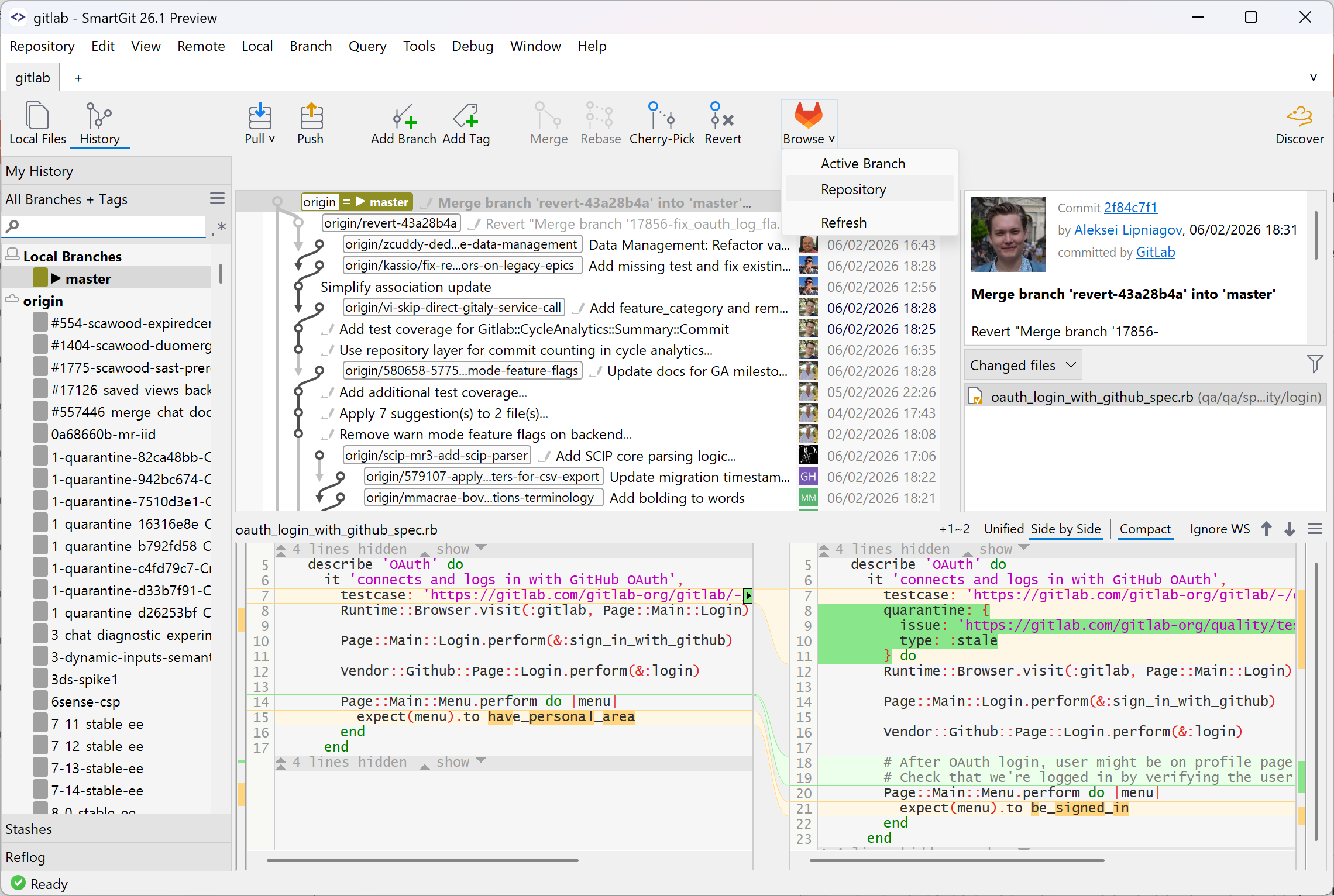Screen dimensions: 1334x896
Task: Click the Add Branch icon
Action: [402, 123]
